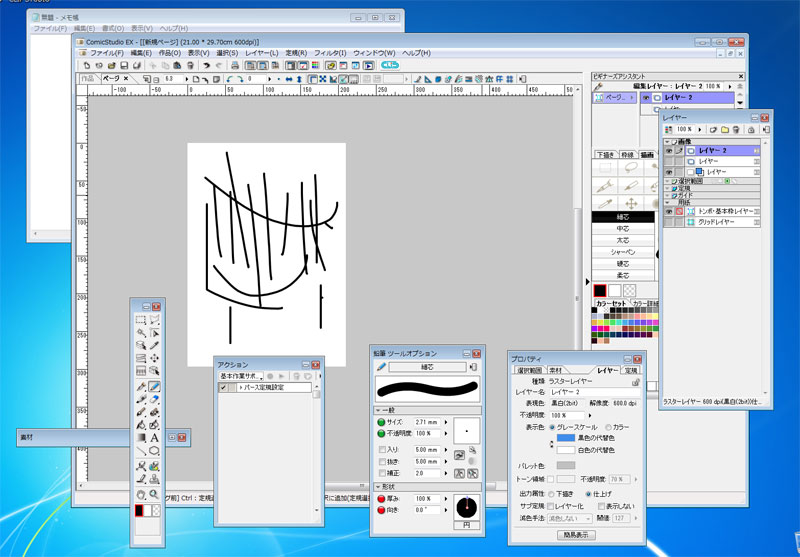800x557 pixels.
Task: Select the Gradient tool in the toolbox
Action: (x=141, y=437)
